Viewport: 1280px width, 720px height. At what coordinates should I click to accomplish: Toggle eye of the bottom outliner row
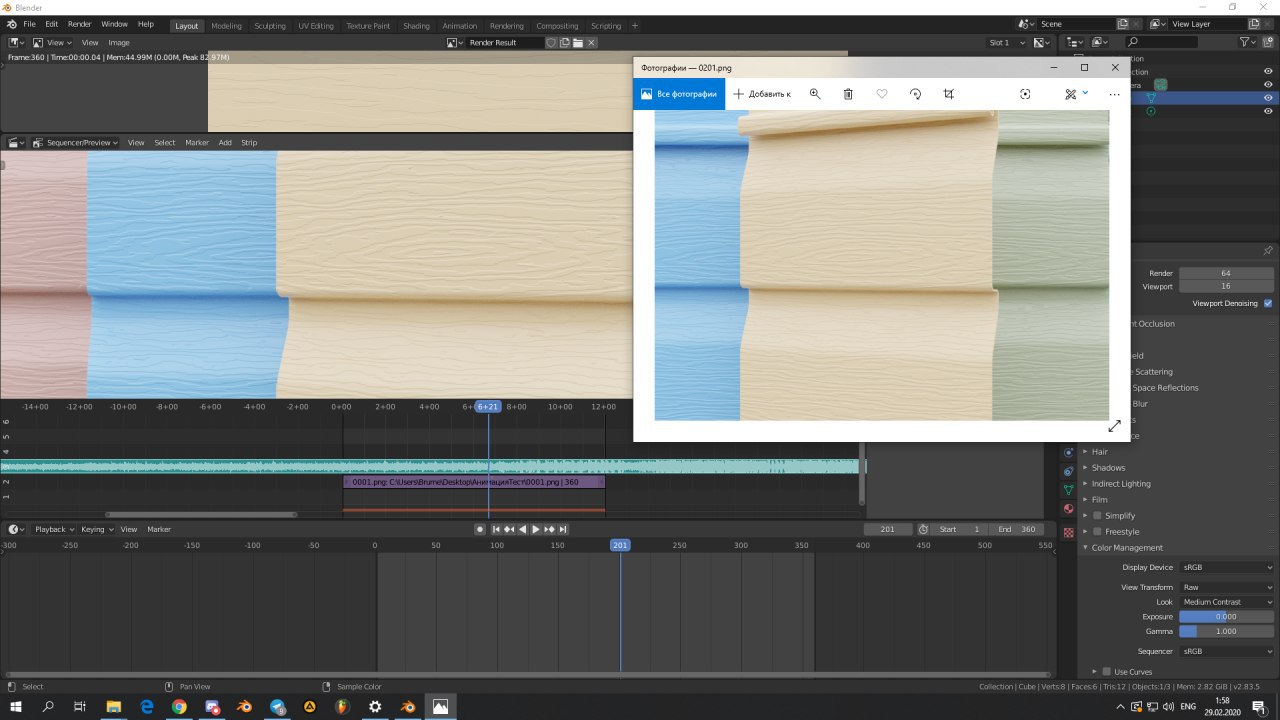[1268, 111]
